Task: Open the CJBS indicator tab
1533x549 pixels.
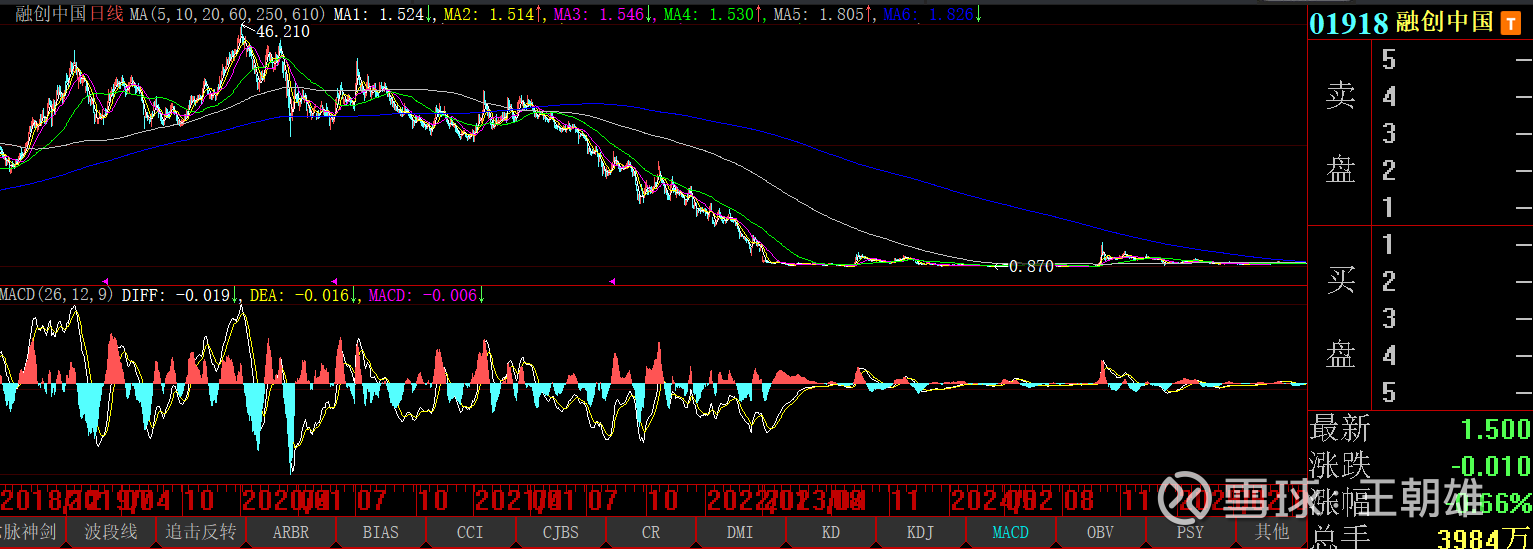Action: pyautogui.click(x=561, y=532)
